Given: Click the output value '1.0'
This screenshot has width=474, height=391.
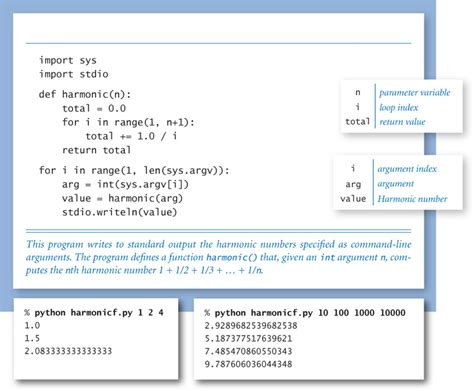Looking at the screenshot, I should 32,325.
